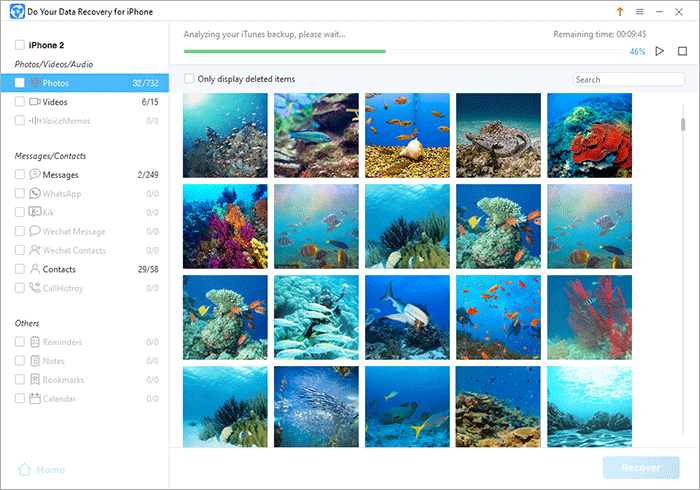Image resolution: width=700 pixels, height=490 pixels.
Task: Tick the Videos checkbox
Action: click(x=20, y=102)
